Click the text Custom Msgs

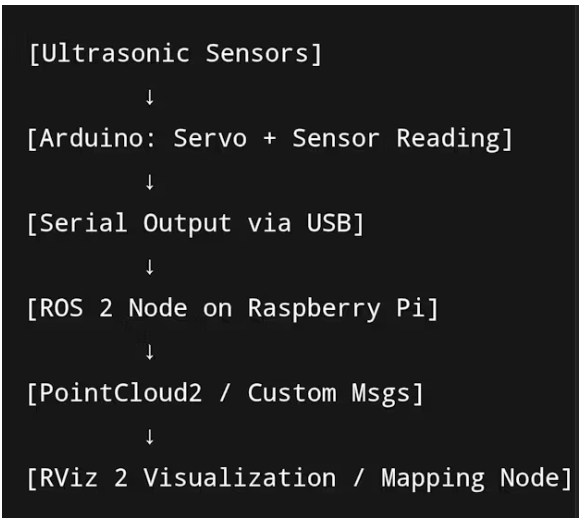click(x=329, y=394)
